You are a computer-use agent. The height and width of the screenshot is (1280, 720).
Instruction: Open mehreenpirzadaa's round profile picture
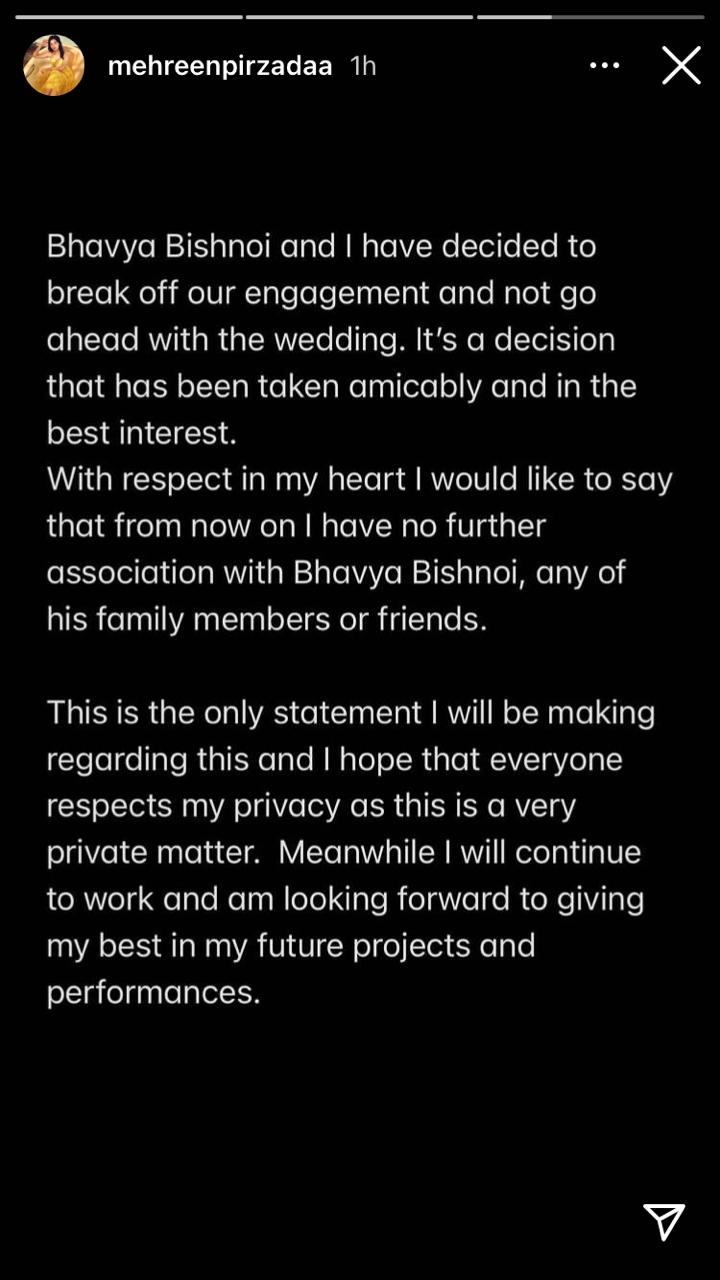[54, 65]
